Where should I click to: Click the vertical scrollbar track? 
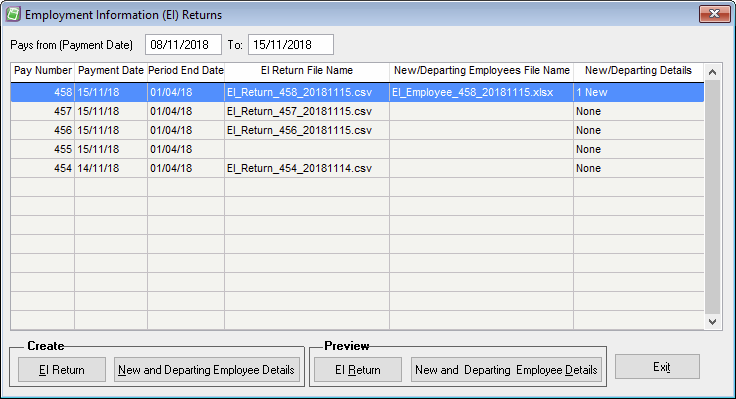pyautogui.click(x=713, y=197)
